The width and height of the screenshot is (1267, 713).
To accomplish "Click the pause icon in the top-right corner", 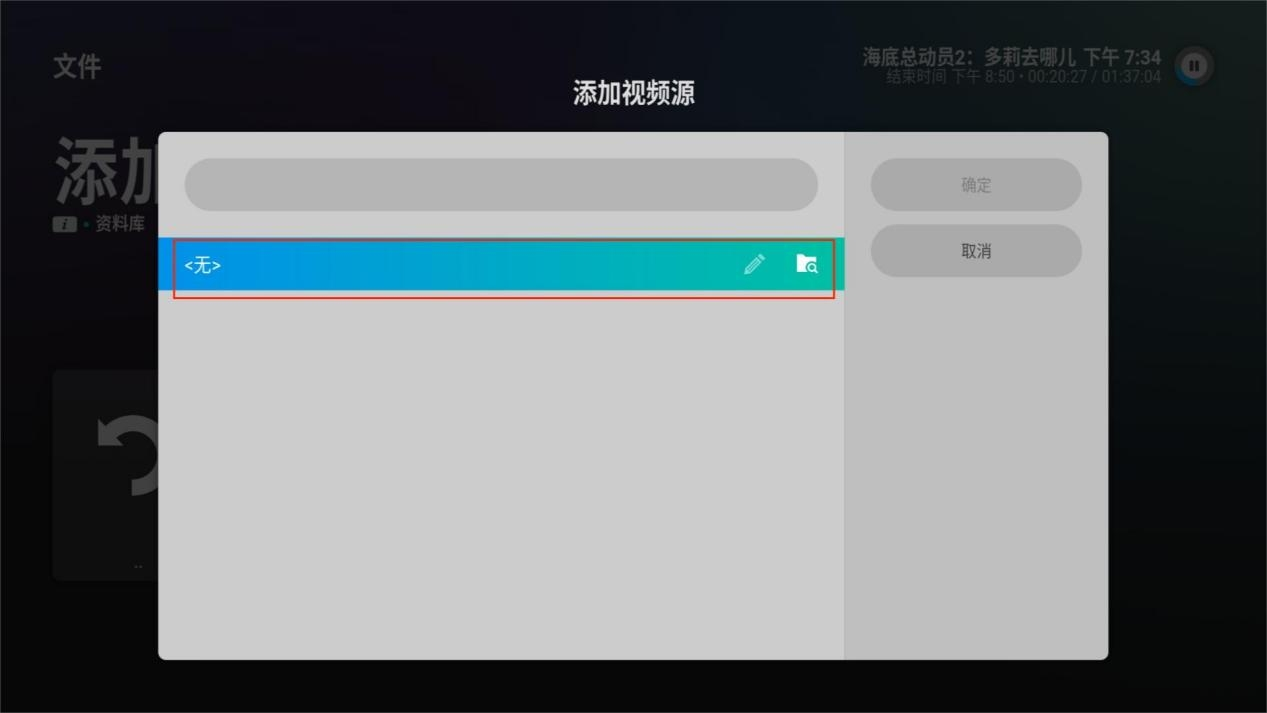I will [x=1193, y=66].
